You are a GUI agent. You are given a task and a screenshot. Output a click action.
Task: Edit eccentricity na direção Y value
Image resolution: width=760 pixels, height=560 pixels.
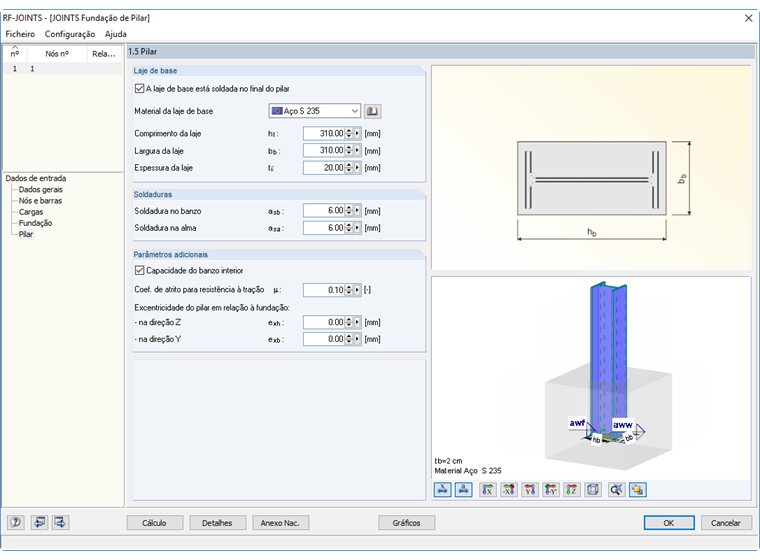(324, 339)
